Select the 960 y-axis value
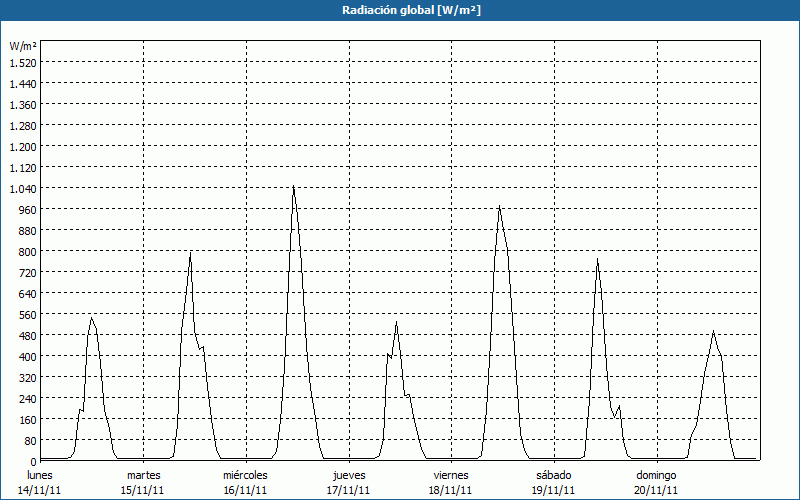The image size is (800, 500). click(x=28, y=210)
